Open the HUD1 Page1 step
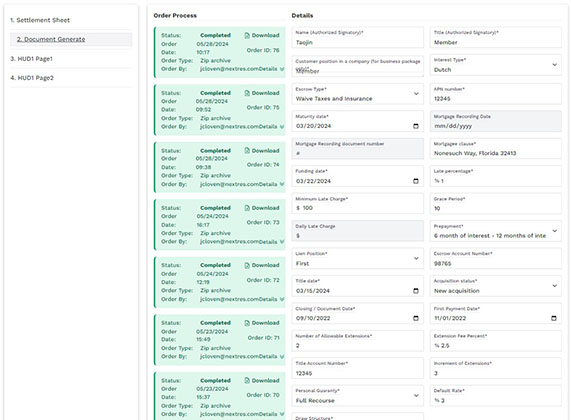 pos(31,59)
